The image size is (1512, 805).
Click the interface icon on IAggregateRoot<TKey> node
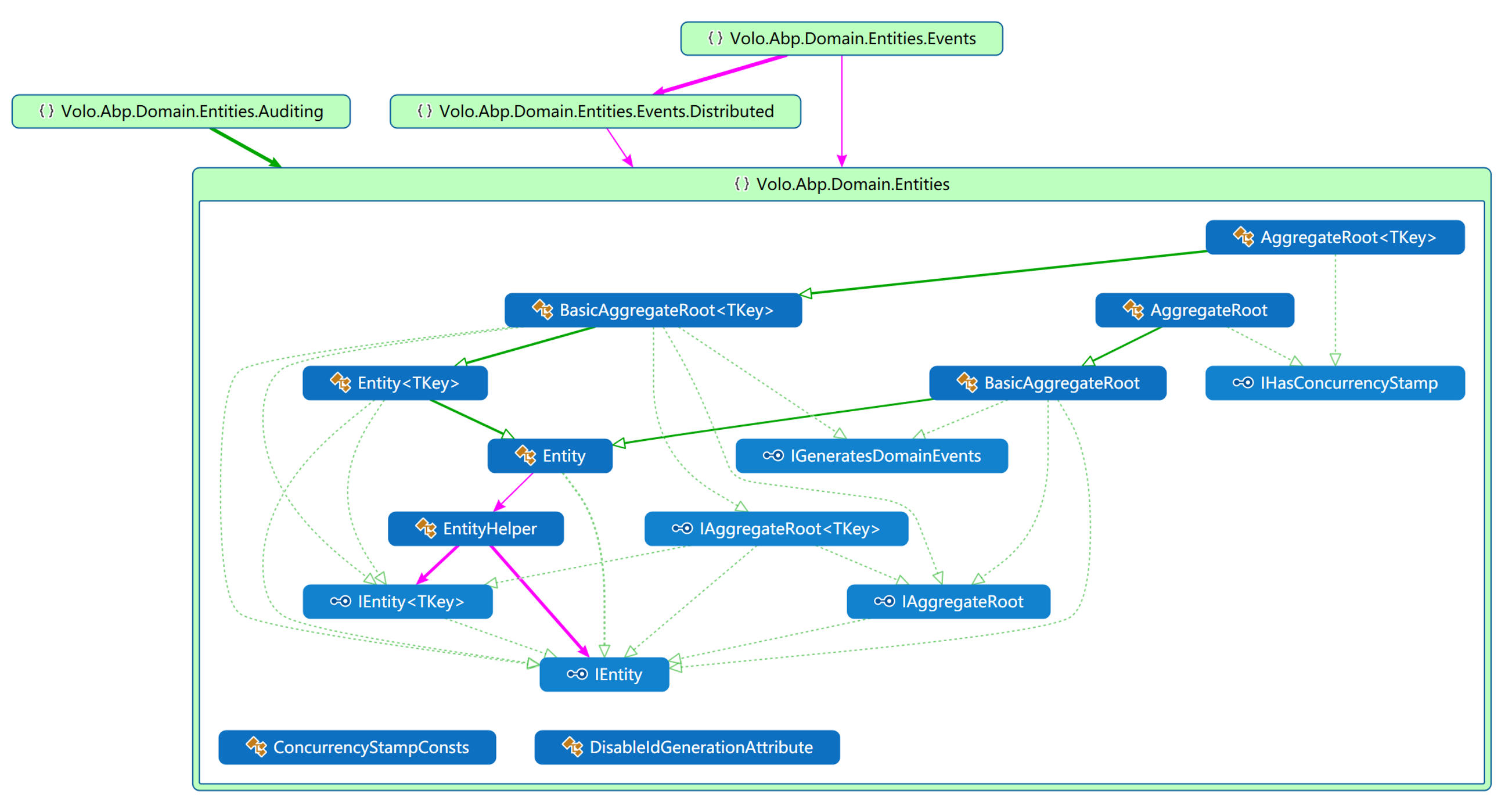682,529
